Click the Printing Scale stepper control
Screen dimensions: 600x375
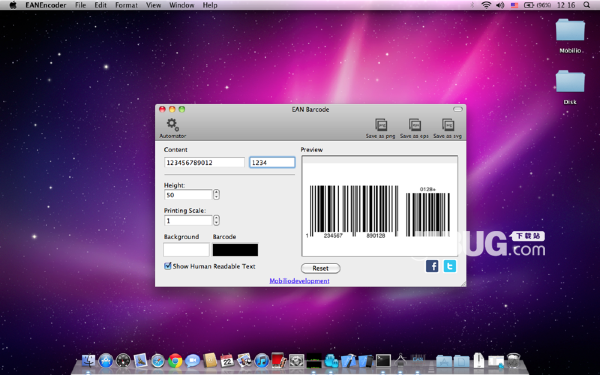click(x=216, y=220)
